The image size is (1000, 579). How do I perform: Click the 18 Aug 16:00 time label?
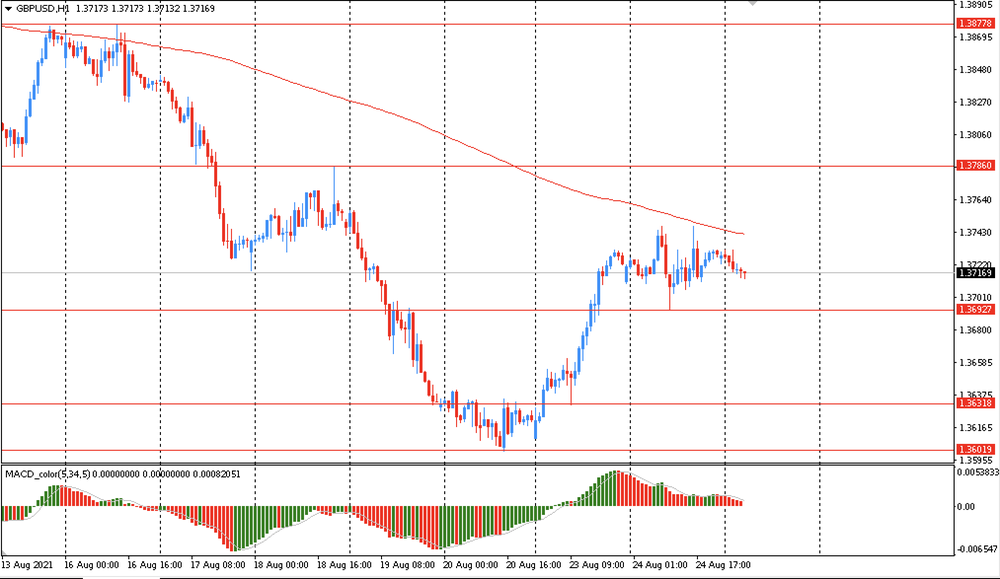click(x=344, y=565)
